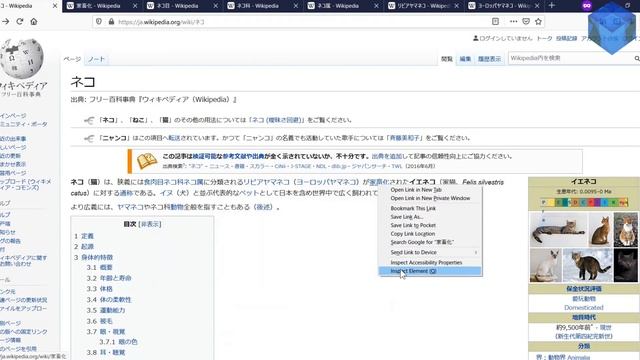
Task: Switch to the ヨーロッパヤマネコ Wikipedia tab
Action: (499, 6)
